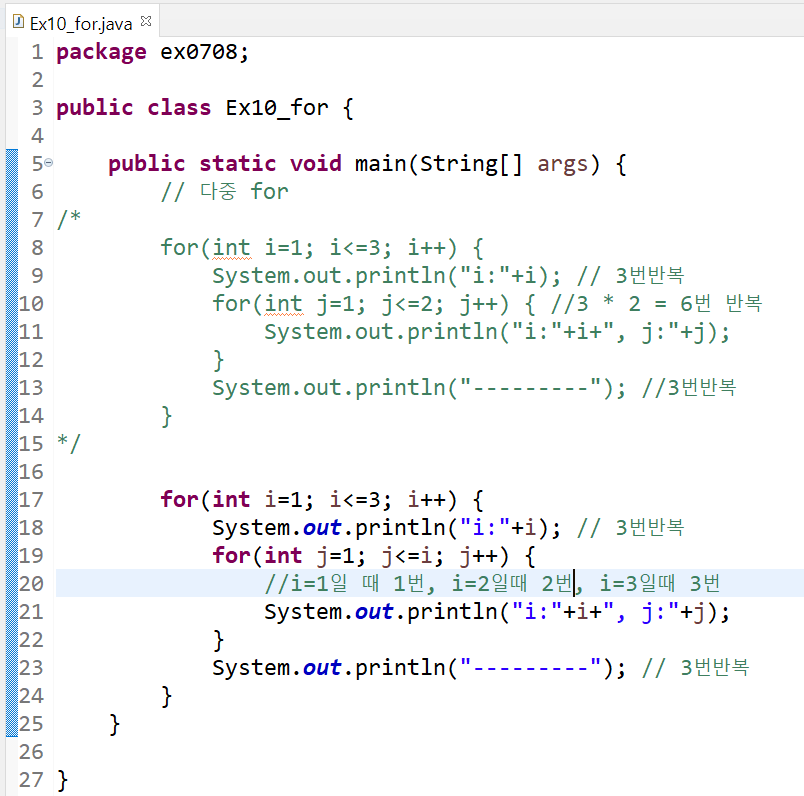Click the 'class' keyword on line 3

[179, 108]
